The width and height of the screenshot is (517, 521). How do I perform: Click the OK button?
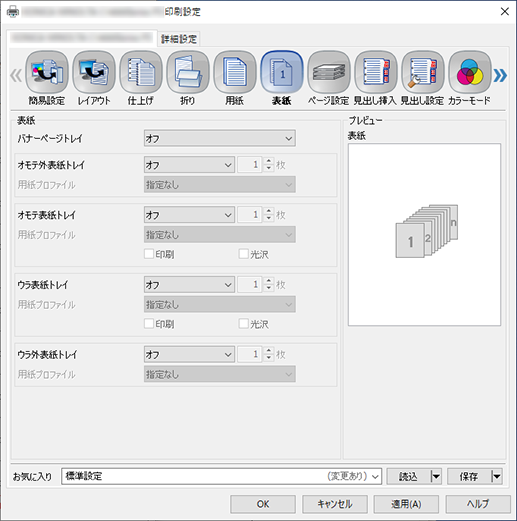(x=263, y=504)
